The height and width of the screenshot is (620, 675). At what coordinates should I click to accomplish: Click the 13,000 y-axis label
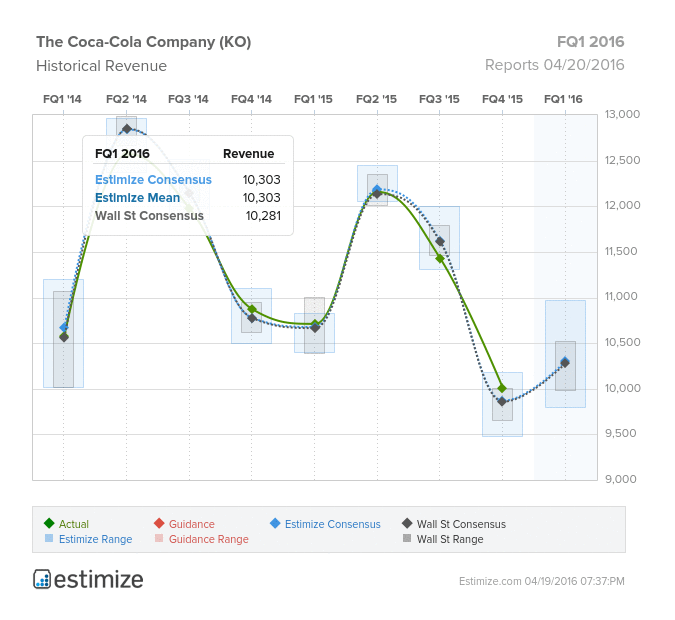click(x=622, y=114)
